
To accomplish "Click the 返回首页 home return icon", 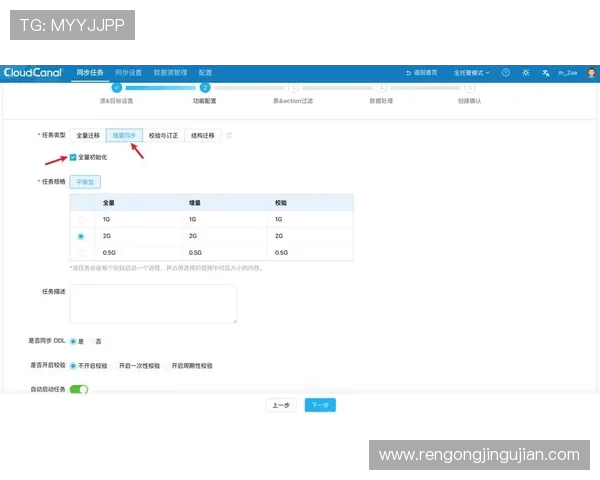I will point(409,73).
